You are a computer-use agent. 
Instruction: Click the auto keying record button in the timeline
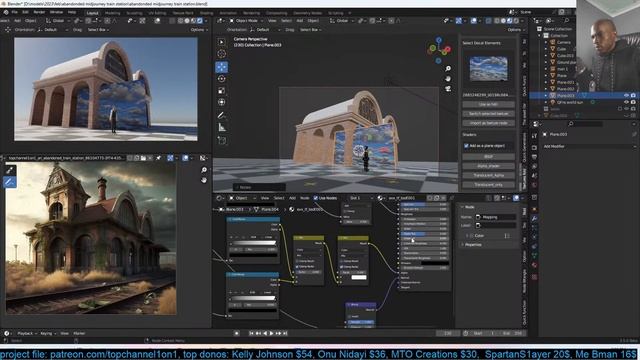[x=237, y=333]
